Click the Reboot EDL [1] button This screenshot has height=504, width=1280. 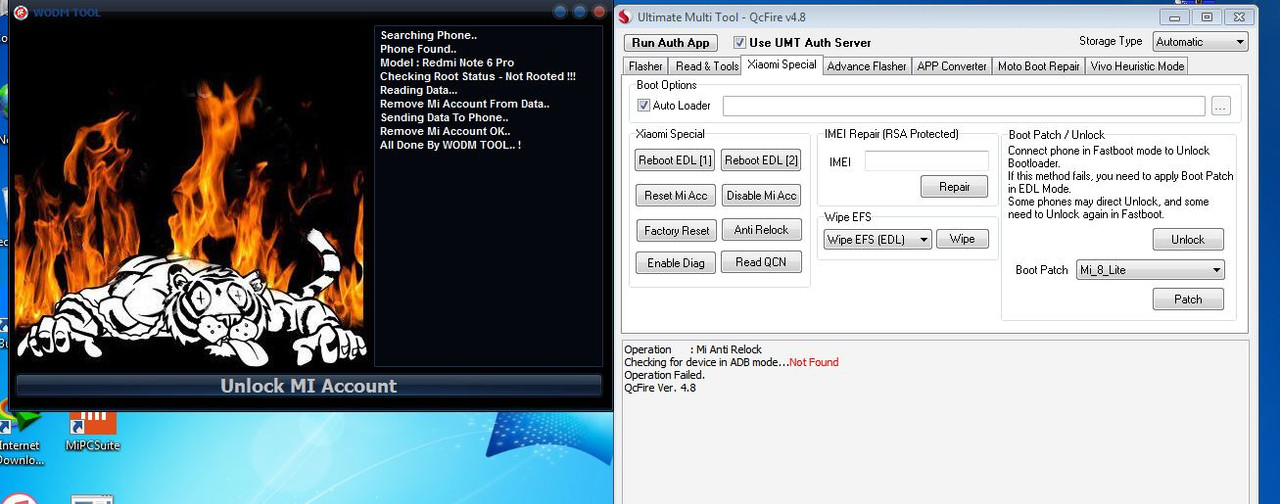click(676, 161)
